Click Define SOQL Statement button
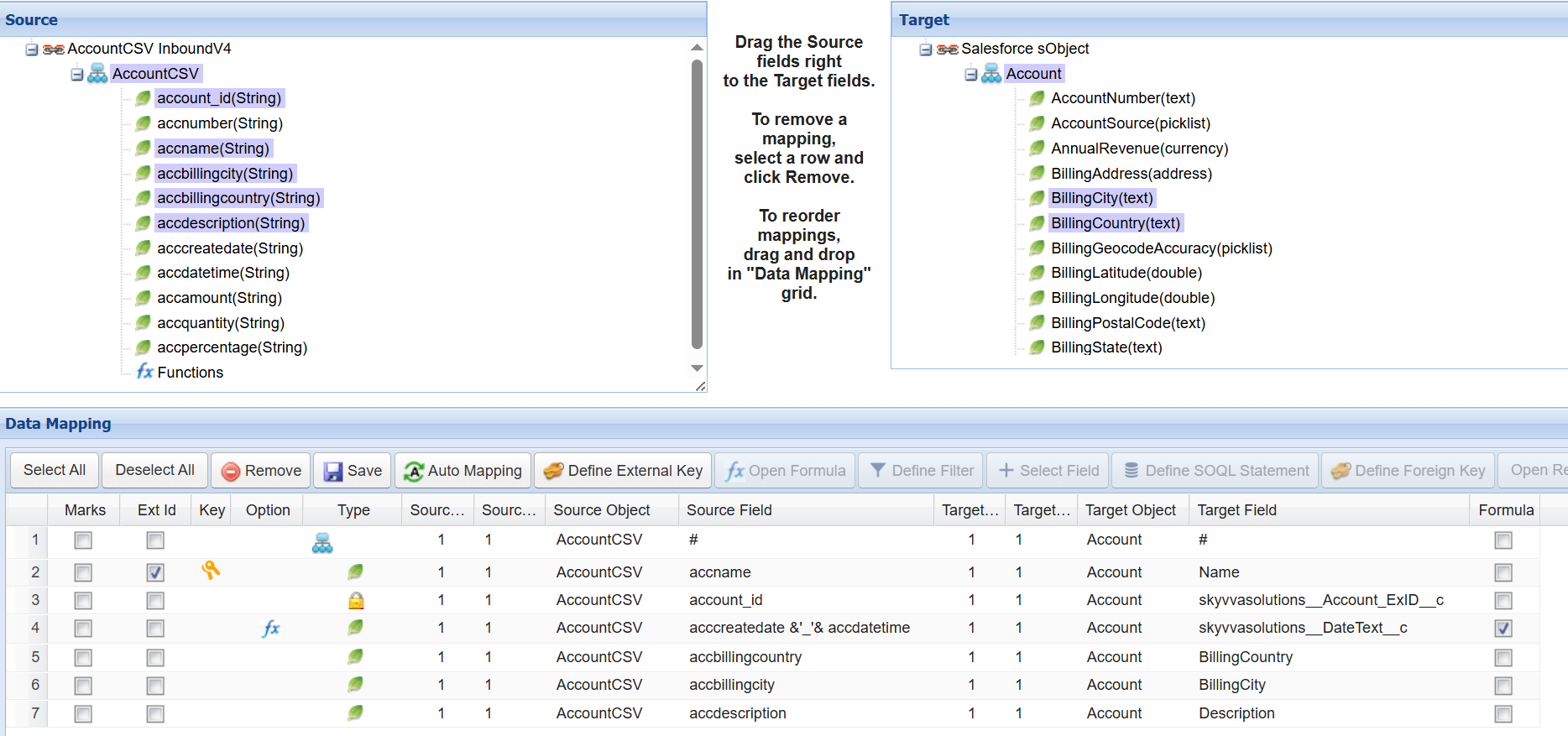Image resolution: width=1568 pixels, height=736 pixels. coord(1216,471)
